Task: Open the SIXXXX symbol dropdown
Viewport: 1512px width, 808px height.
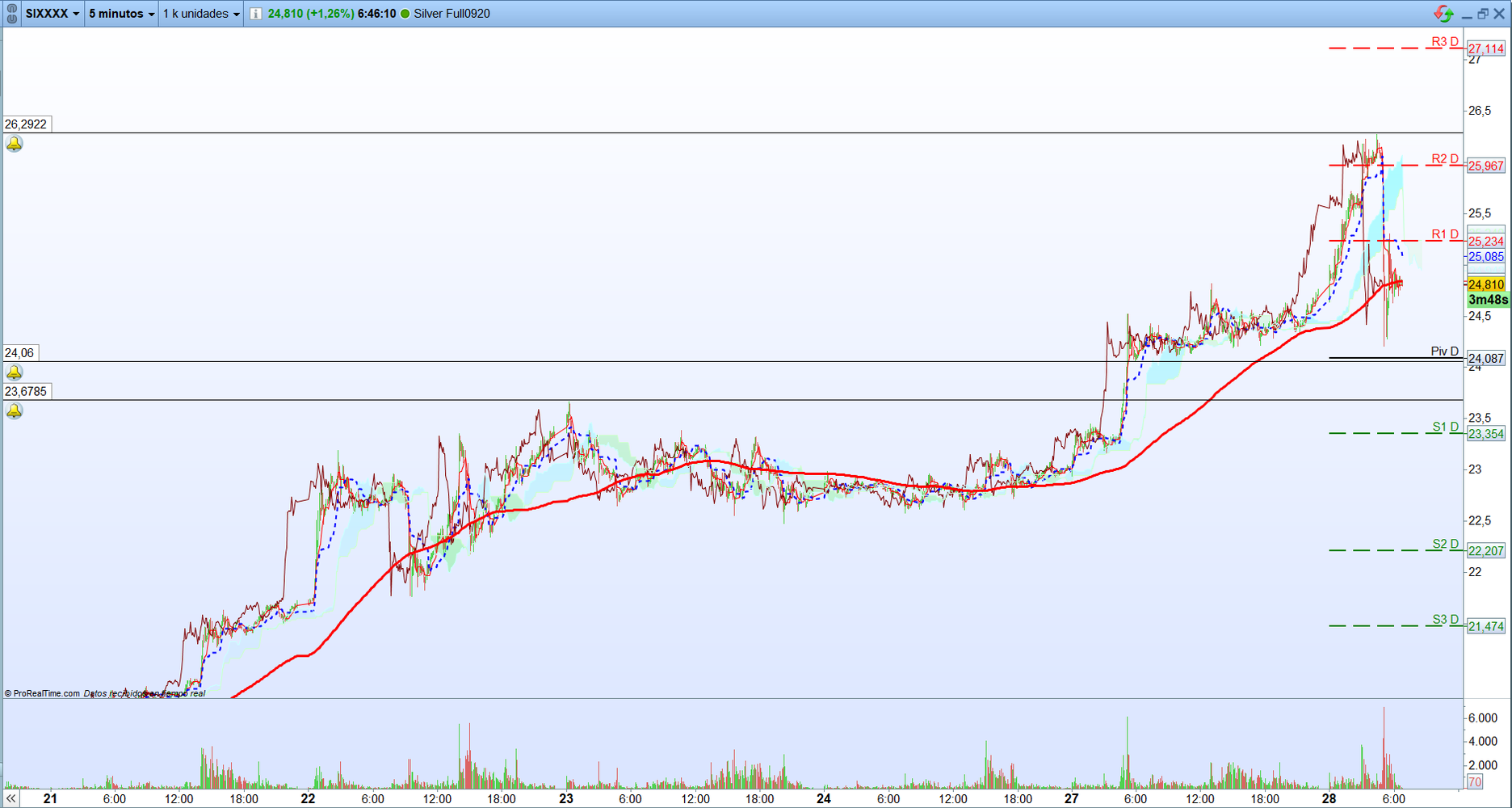Action: pyautogui.click(x=52, y=14)
